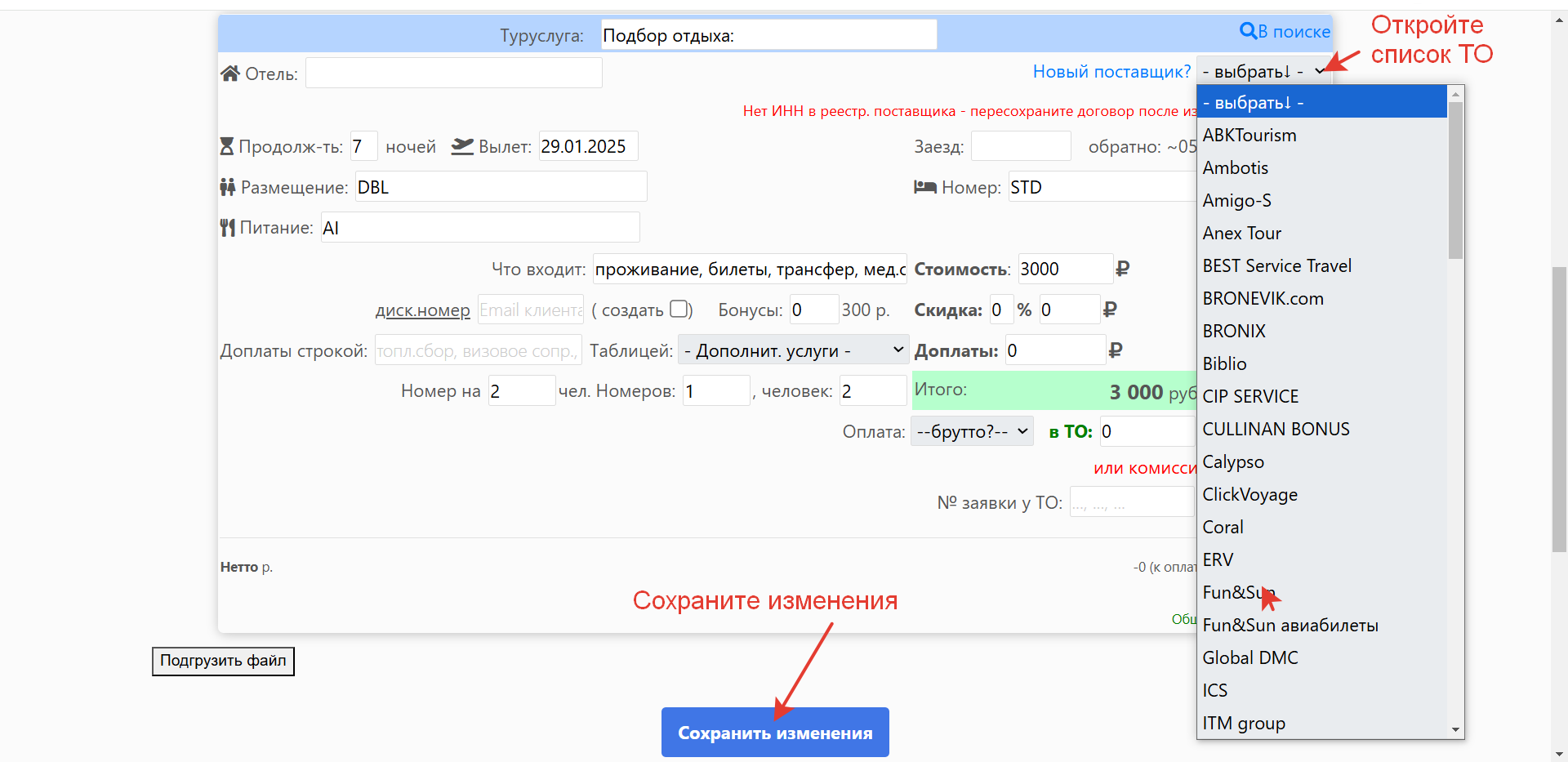Click the ruble sign next to Скидка
Viewport: 1568px width, 762px height.
point(1110,310)
